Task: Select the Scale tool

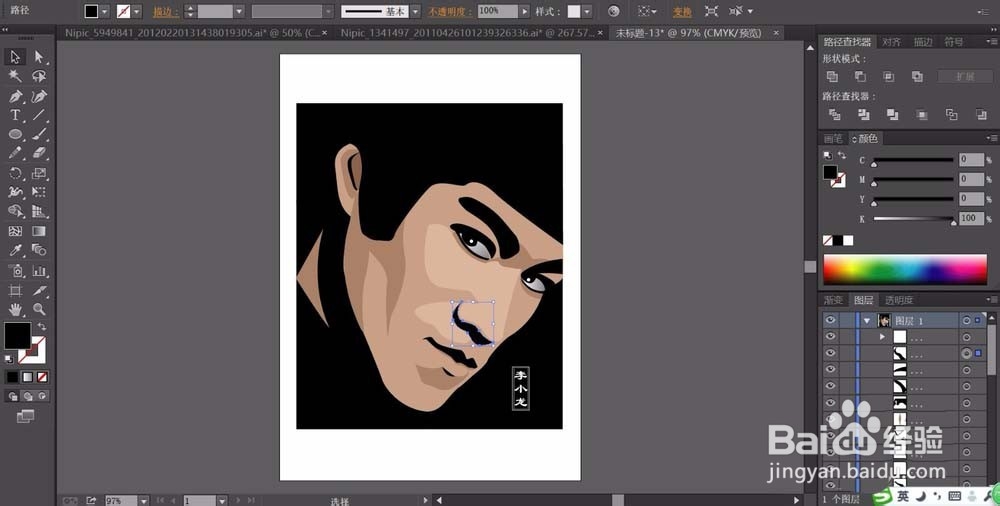Action: tap(39, 174)
